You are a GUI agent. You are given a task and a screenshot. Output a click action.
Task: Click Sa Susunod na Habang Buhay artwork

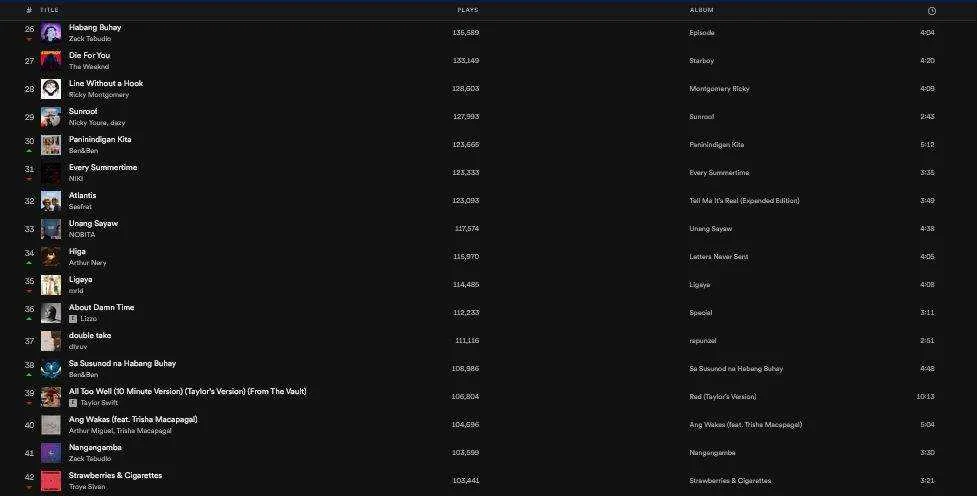point(51,369)
